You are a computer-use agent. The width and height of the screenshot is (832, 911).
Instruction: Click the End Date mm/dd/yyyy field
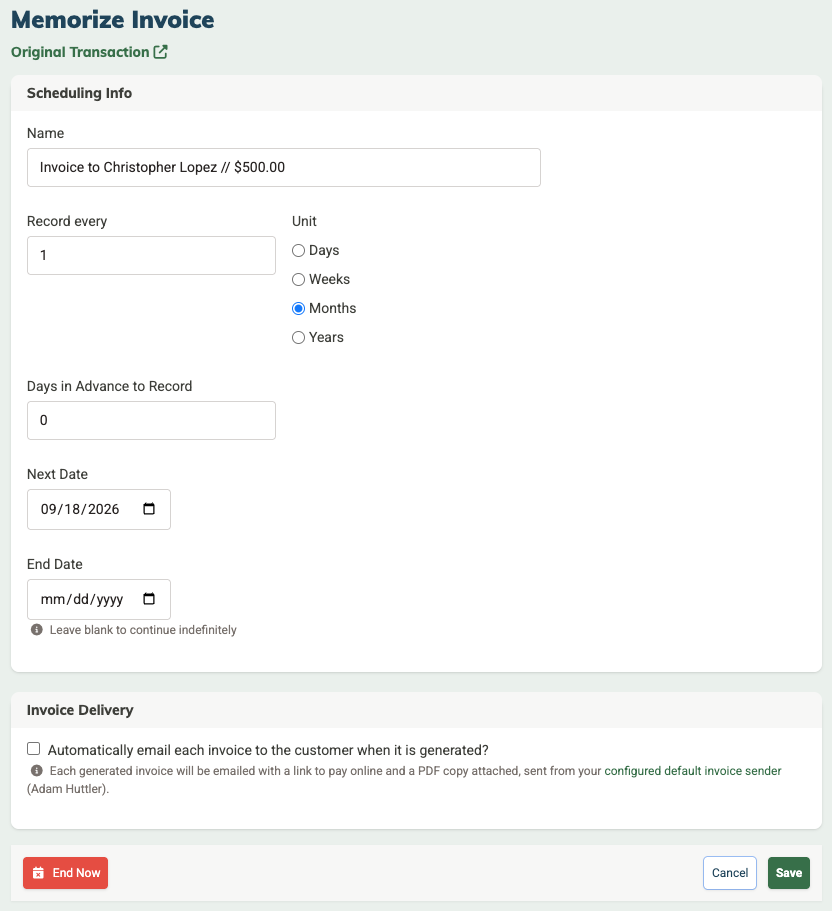point(99,599)
